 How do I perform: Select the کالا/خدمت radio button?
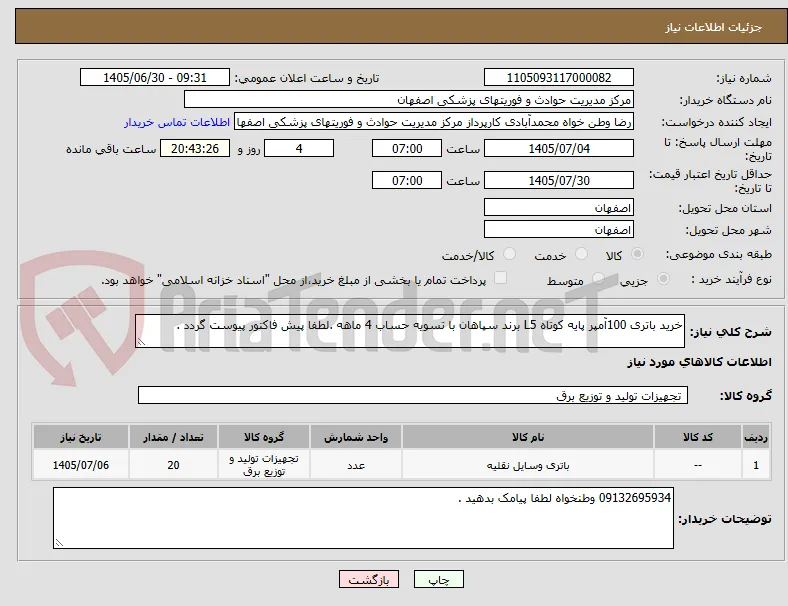[510, 254]
